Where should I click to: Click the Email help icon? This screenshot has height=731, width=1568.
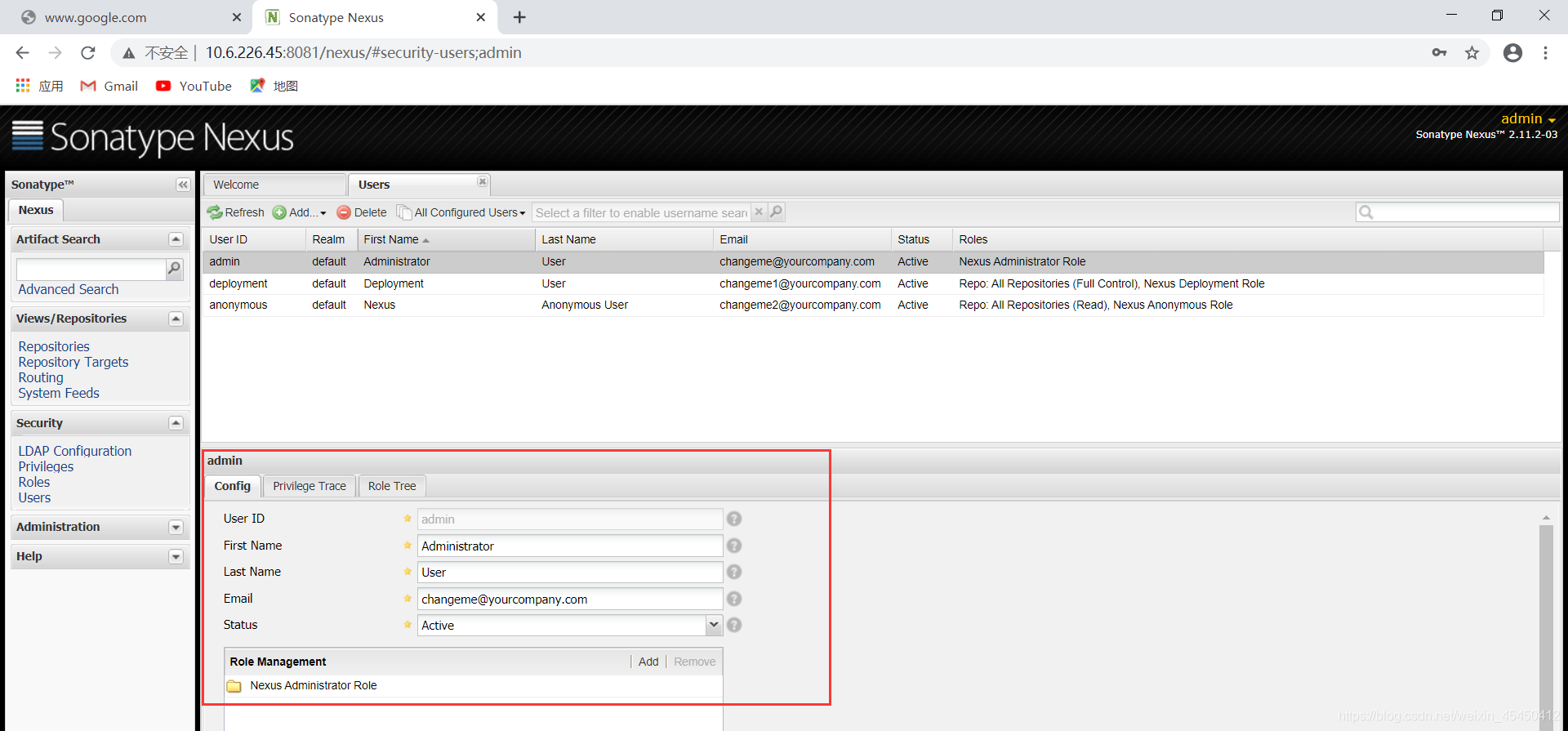pos(734,599)
